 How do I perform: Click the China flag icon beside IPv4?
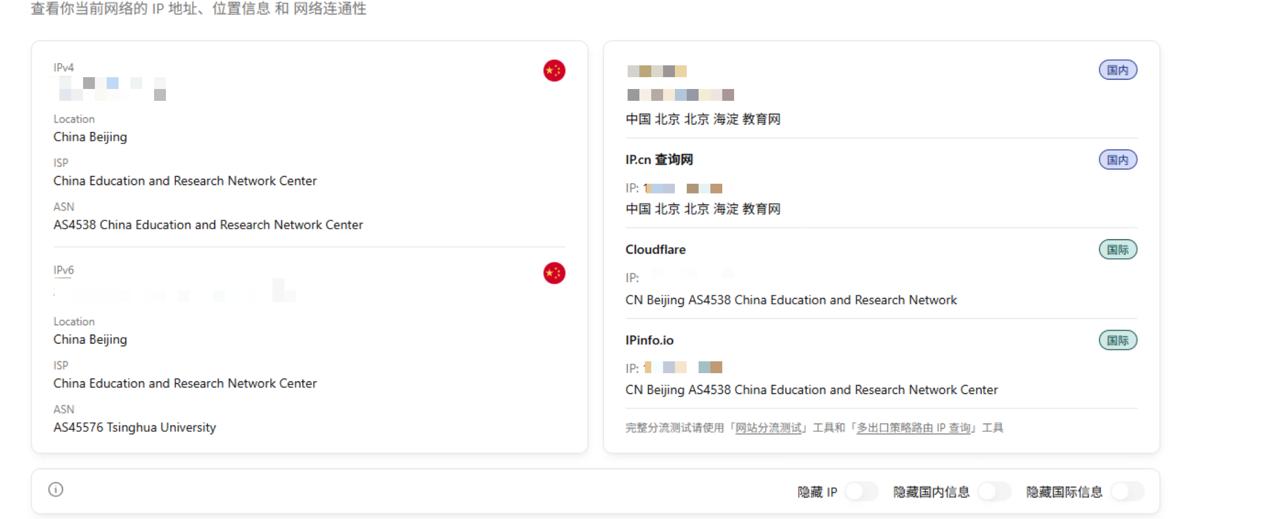point(554,70)
